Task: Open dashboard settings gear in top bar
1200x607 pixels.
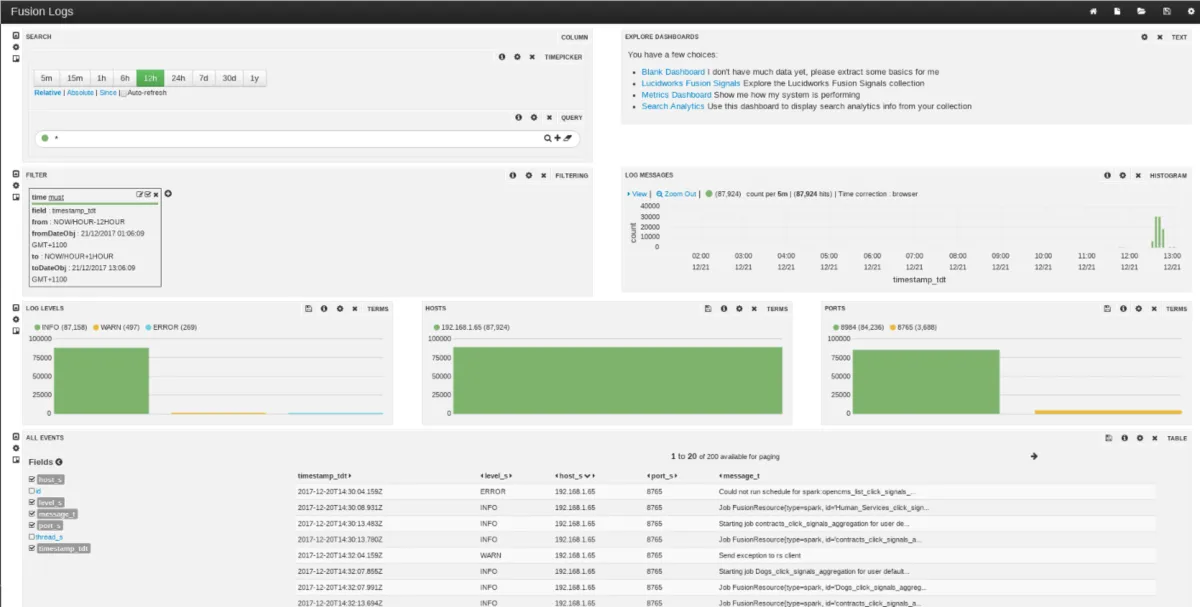Action: pyautogui.click(x=1191, y=12)
